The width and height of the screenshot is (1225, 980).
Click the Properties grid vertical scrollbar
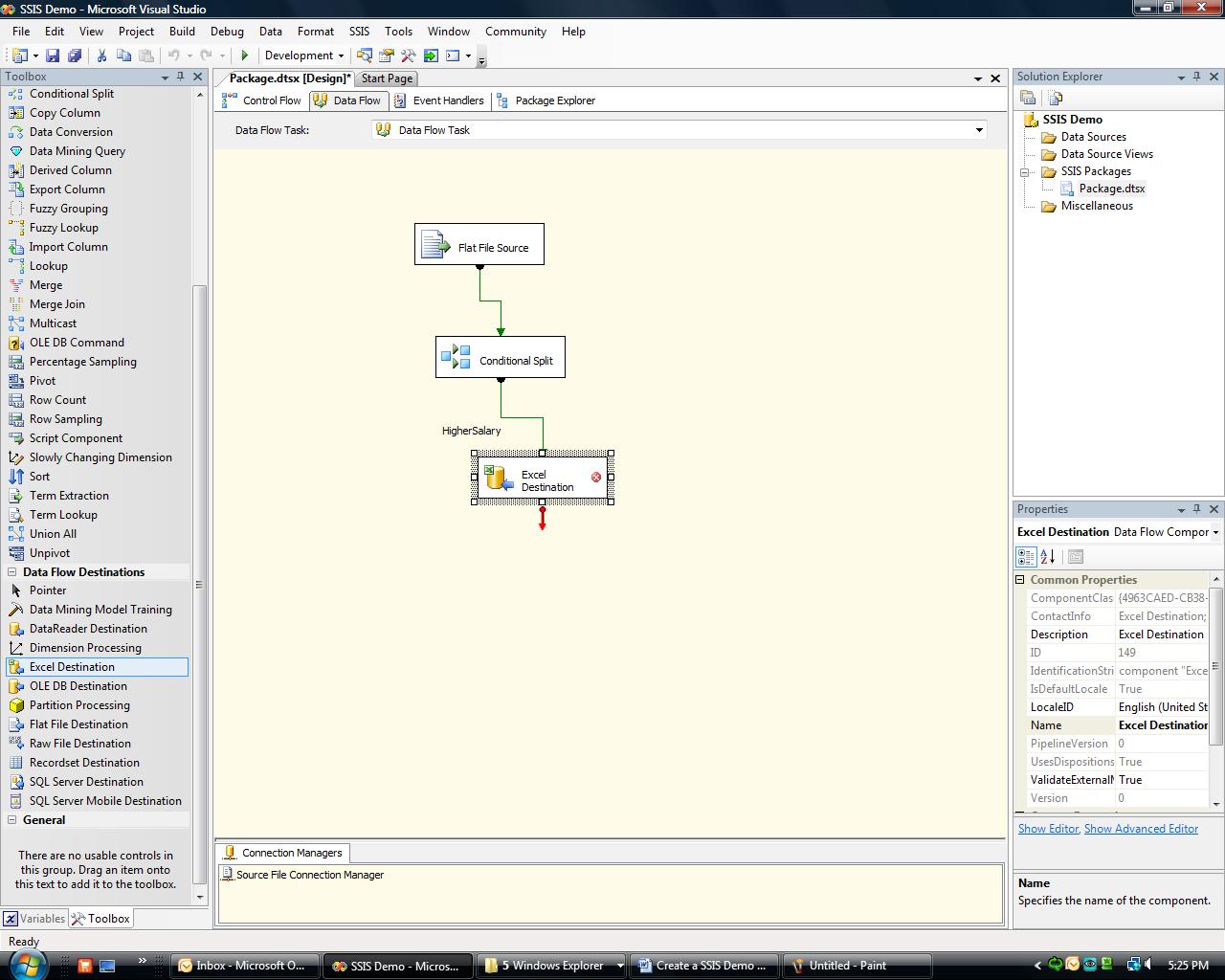pyautogui.click(x=1216, y=670)
